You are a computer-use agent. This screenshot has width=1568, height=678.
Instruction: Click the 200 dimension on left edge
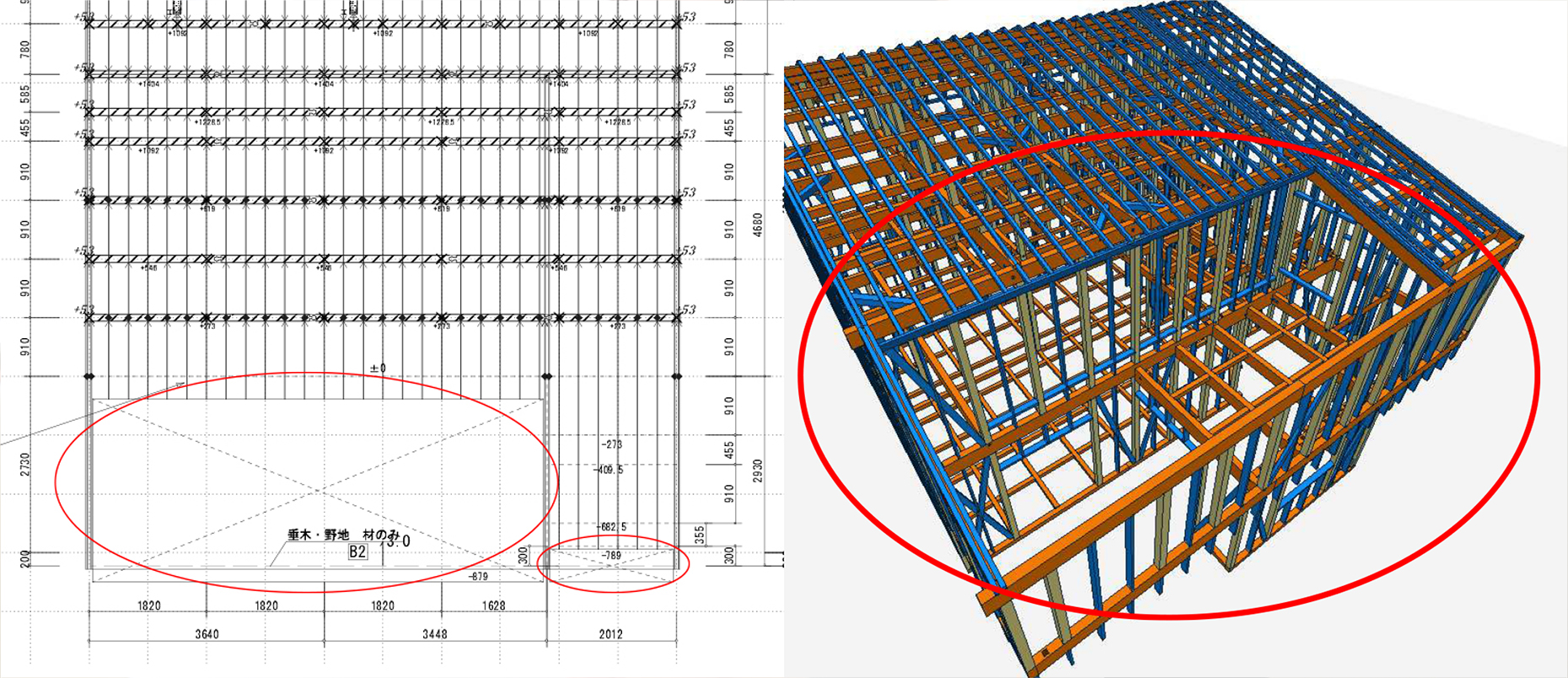(25, 558)
